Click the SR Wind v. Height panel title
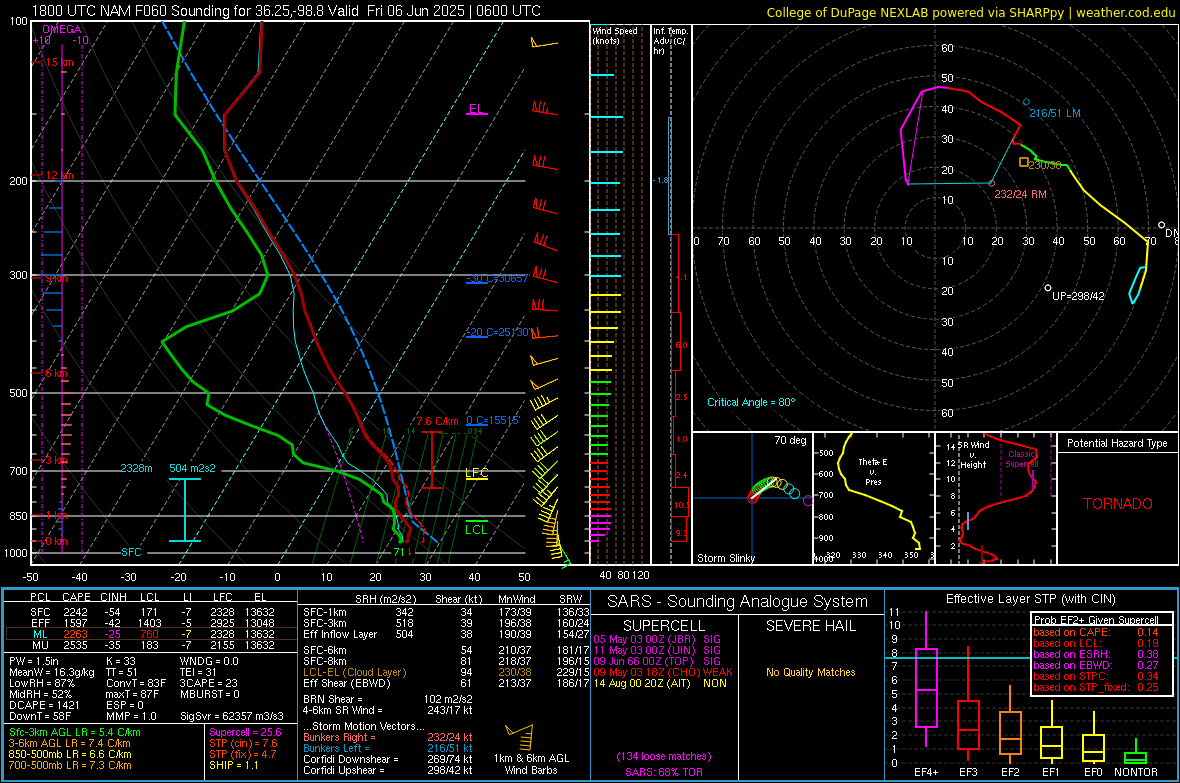 tap(973, 455)
